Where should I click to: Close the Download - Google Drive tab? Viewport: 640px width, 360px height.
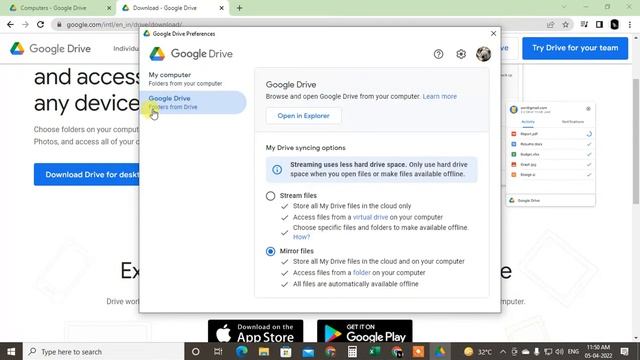[x=222, y=8]
